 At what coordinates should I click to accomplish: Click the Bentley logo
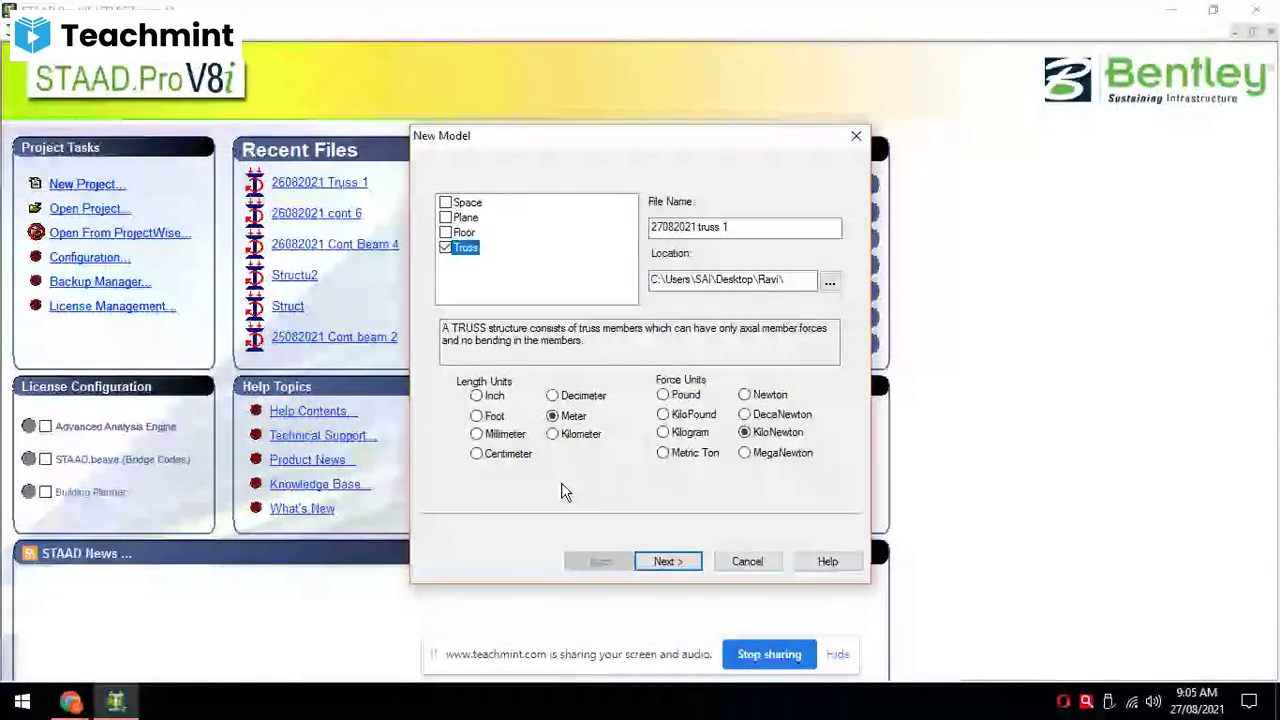[x=1155, y=79]
